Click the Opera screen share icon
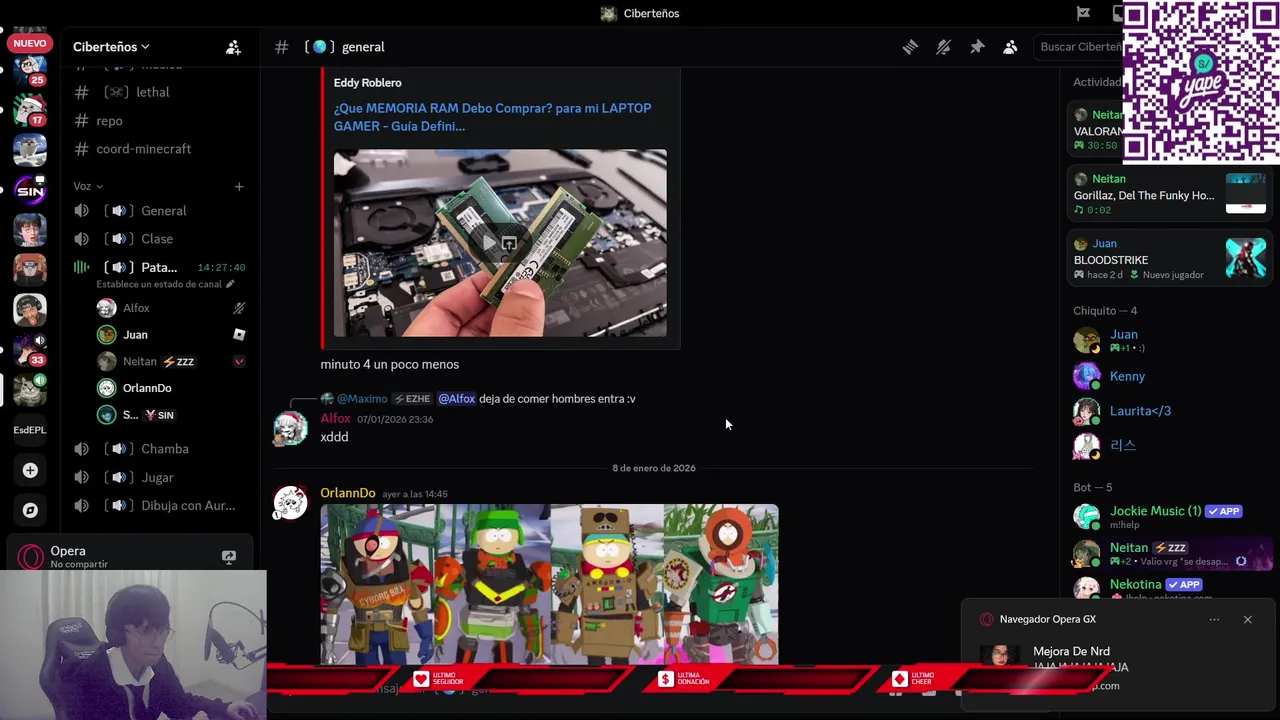Screen dimensions: 1280x720 point(229,556)
